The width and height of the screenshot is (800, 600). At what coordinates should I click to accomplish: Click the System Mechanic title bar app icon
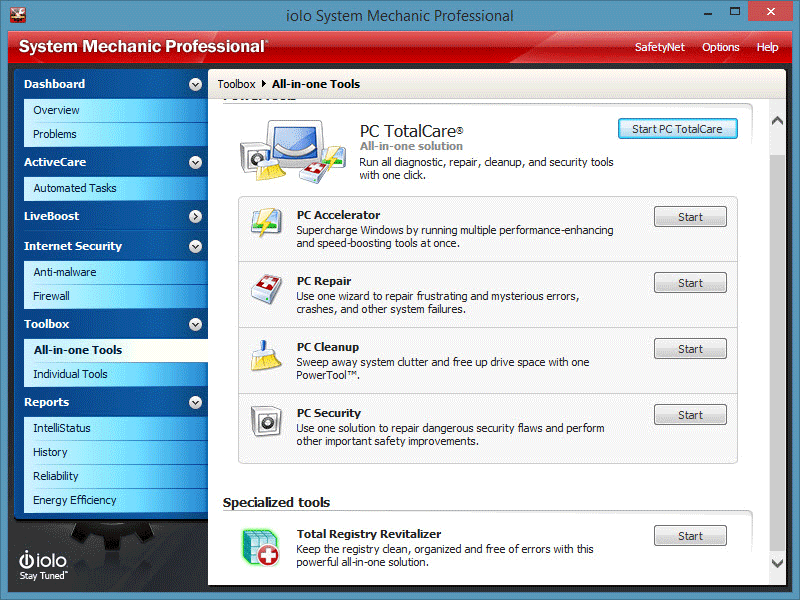coord(18,15)
